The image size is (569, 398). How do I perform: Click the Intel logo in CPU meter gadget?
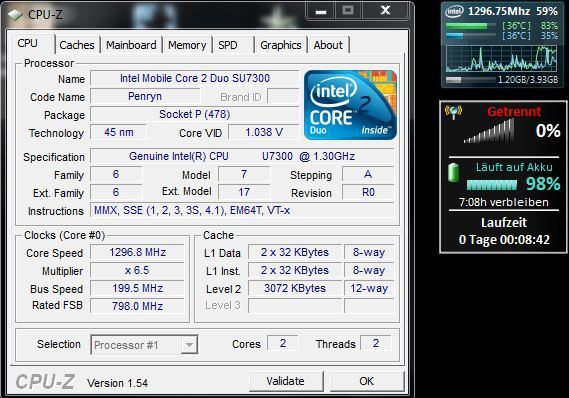[454, 11]
